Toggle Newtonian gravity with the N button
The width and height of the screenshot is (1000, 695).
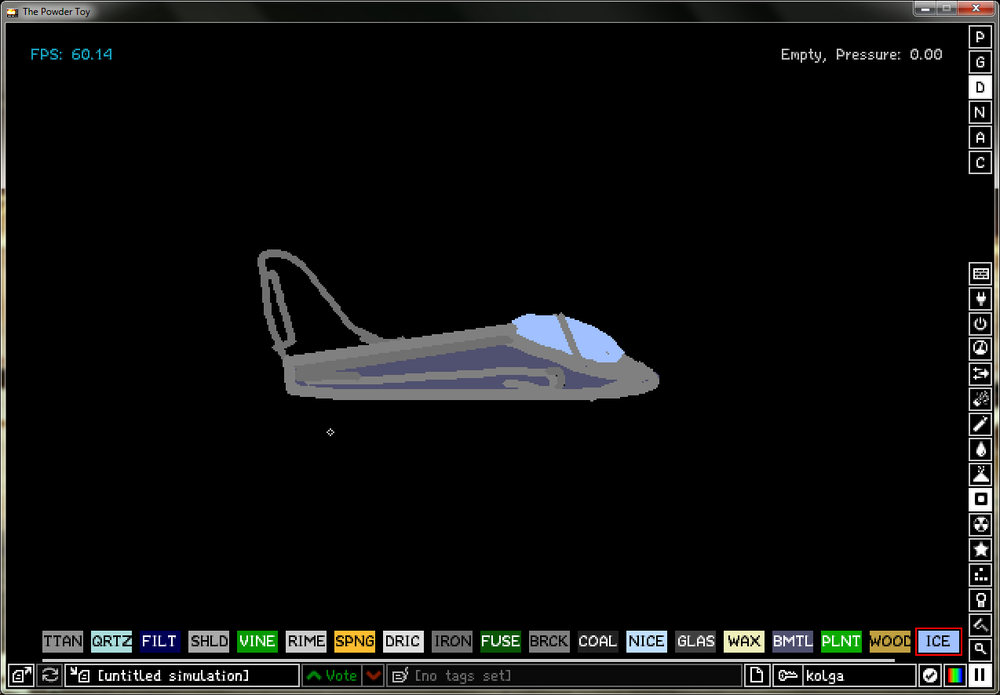click(980, 112)
